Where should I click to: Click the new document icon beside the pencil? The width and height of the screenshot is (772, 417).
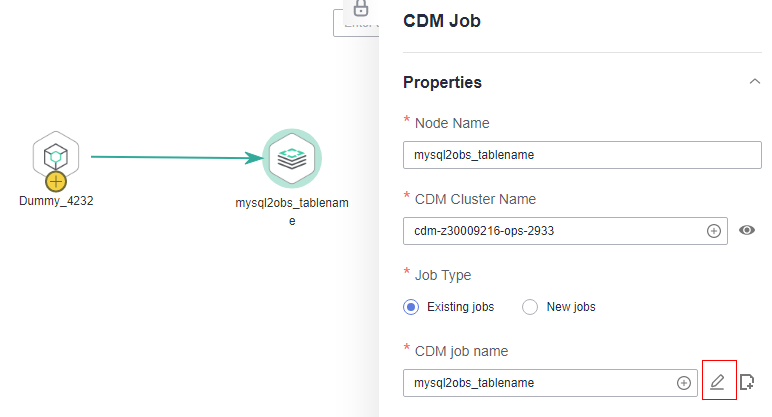(746, 382)
